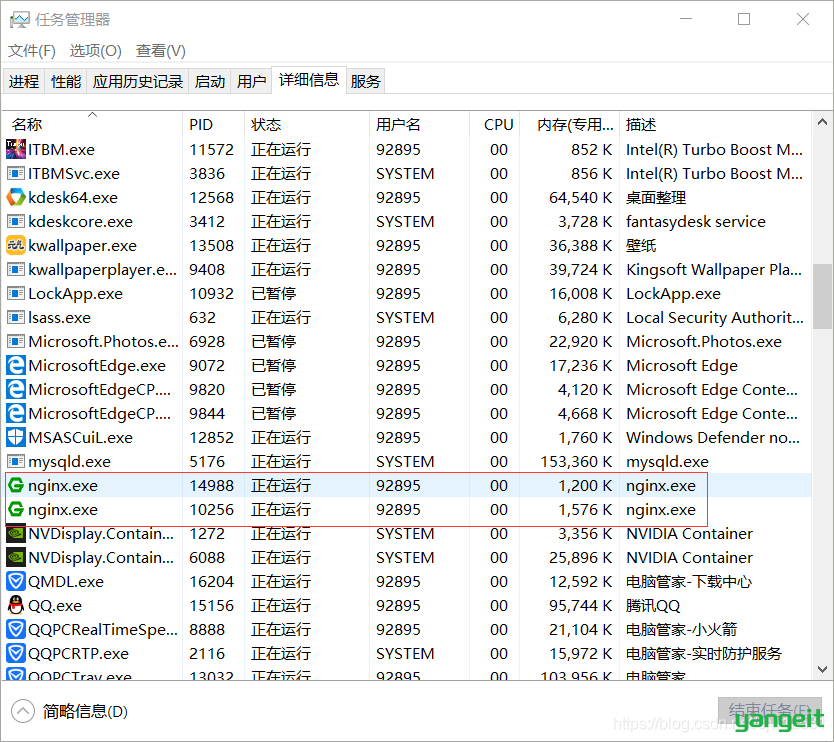This screenshot has height=742, width=834.
Task: Click the LockApp.exe process icon
Action: tap(15, 294)
